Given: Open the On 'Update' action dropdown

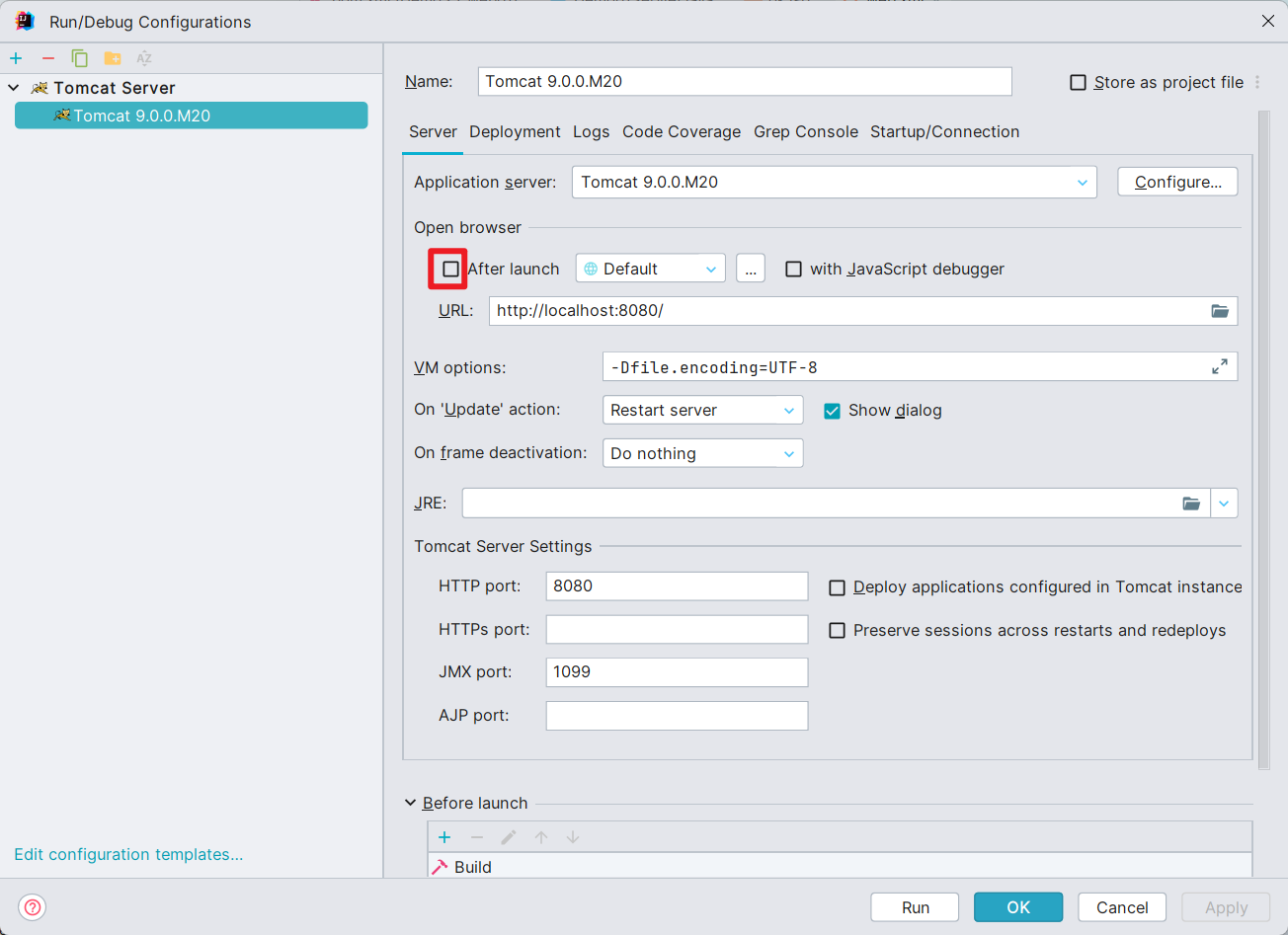Looking at the screenshot, I should point(702,410).
